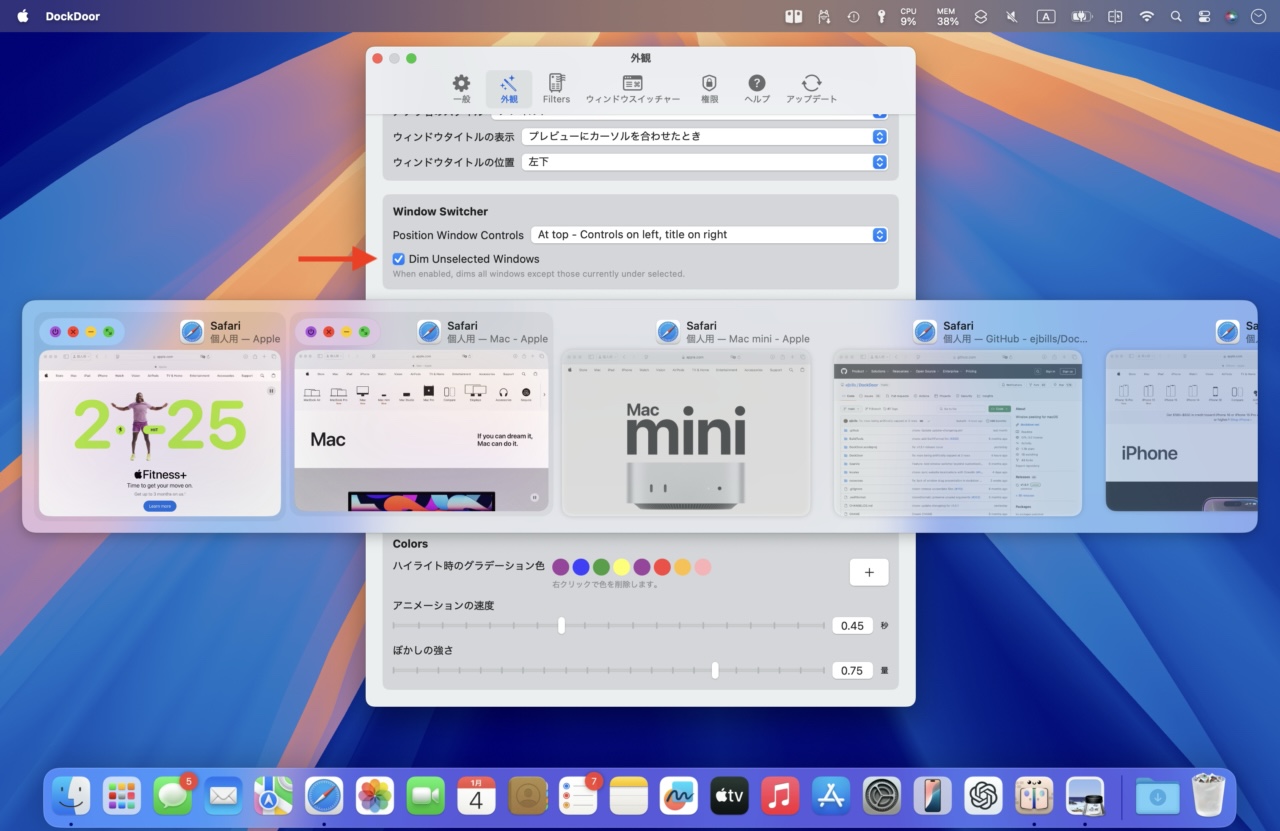Quit app via purple button on Fitness+ preview
The image size is (1280, 831).
(x=55, y=332)
